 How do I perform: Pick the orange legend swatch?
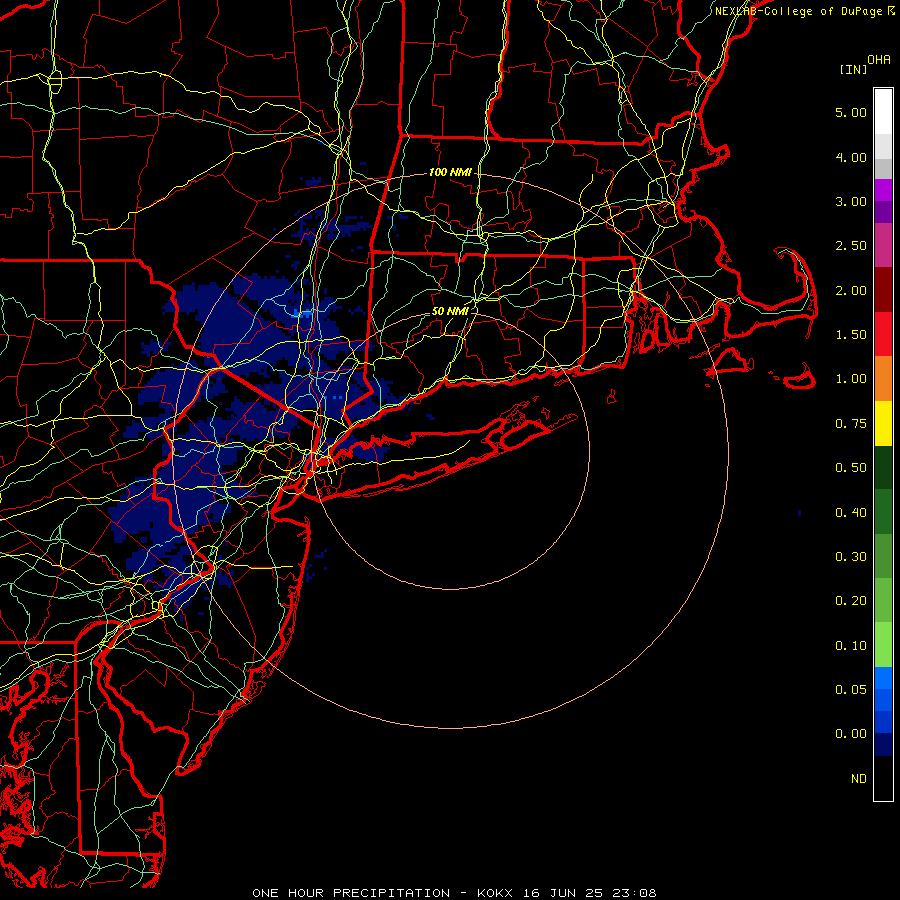[x=883, y=378]
